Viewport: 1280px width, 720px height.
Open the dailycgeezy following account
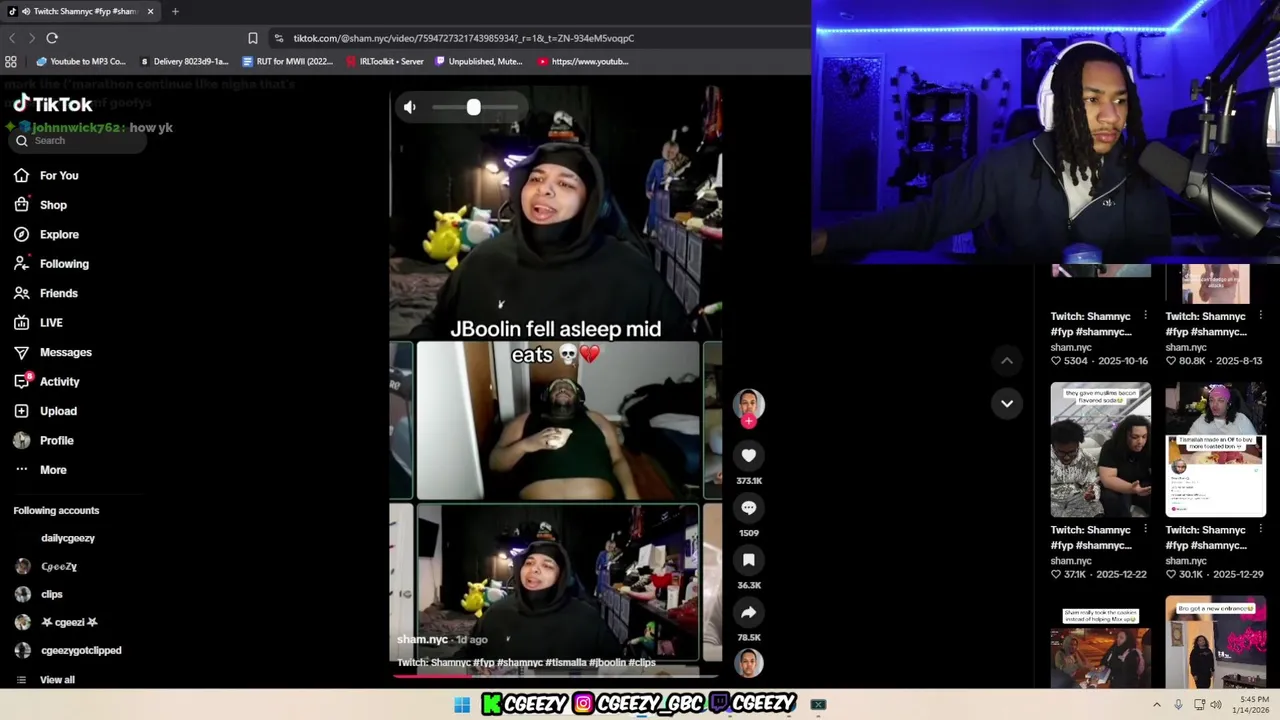coord(68,538)
